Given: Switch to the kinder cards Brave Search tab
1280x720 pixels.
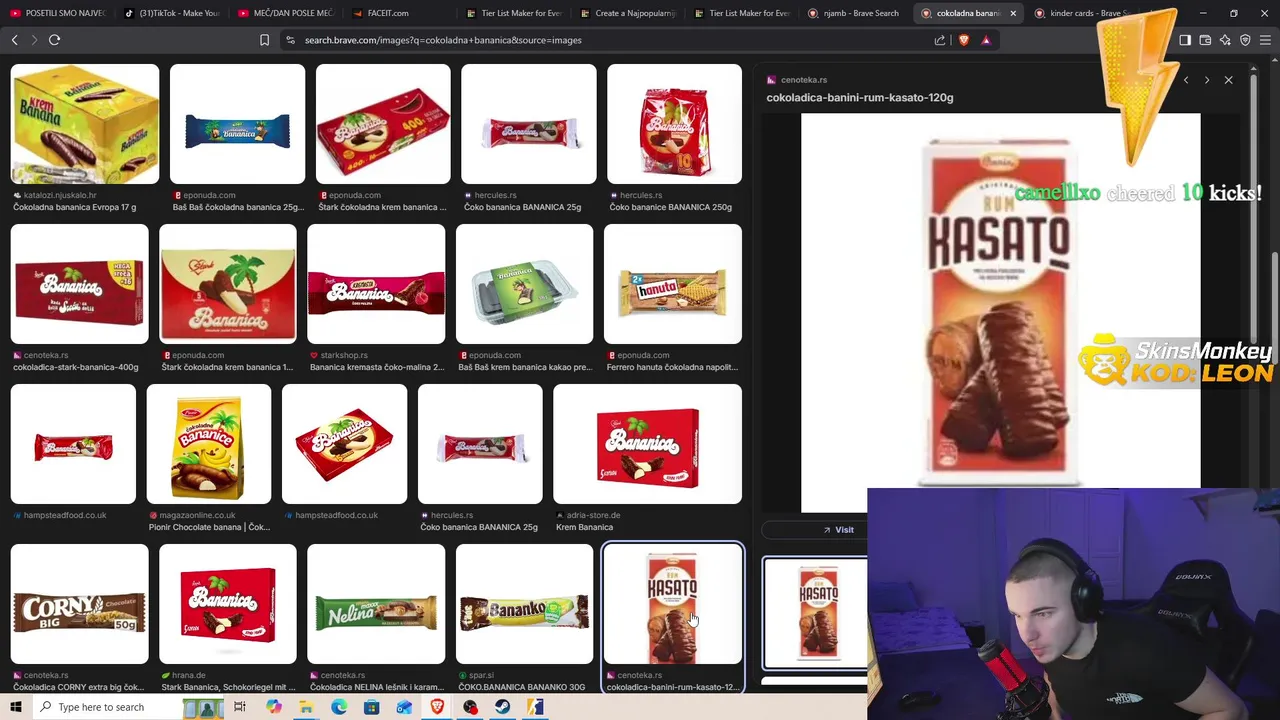Looking at the screenshot, I should (1084, 13).
